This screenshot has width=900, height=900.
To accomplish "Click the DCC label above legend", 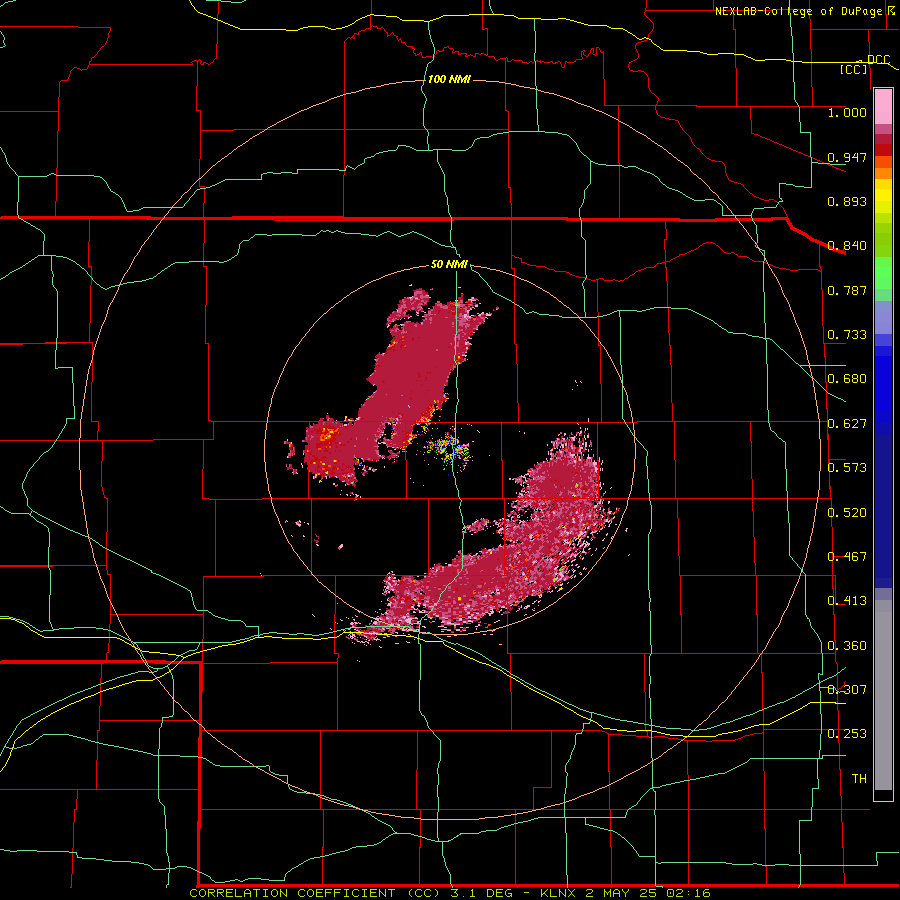I will tap(878, 59).
